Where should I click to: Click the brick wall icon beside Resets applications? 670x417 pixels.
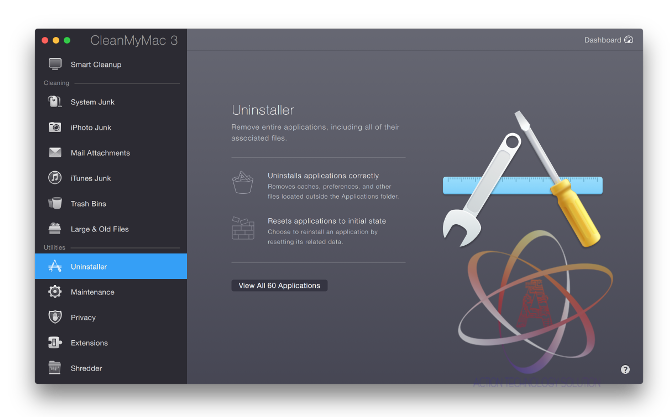pos(243,228)
